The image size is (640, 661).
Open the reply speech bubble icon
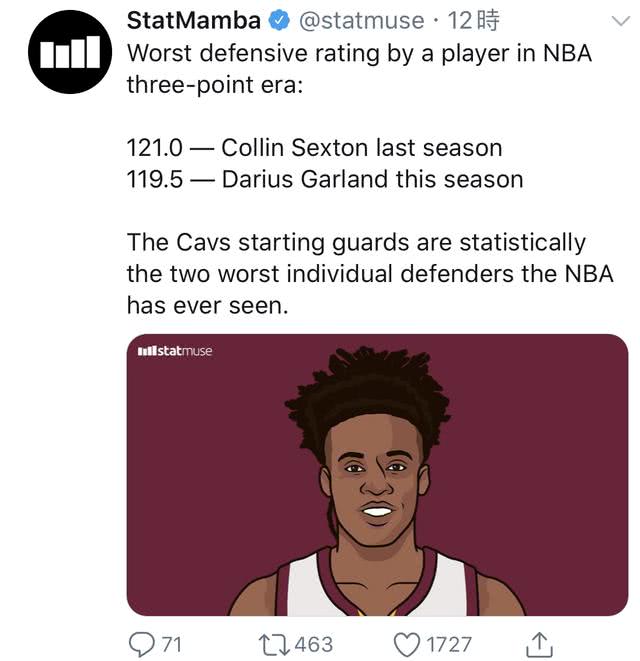(x=142, y=644)
